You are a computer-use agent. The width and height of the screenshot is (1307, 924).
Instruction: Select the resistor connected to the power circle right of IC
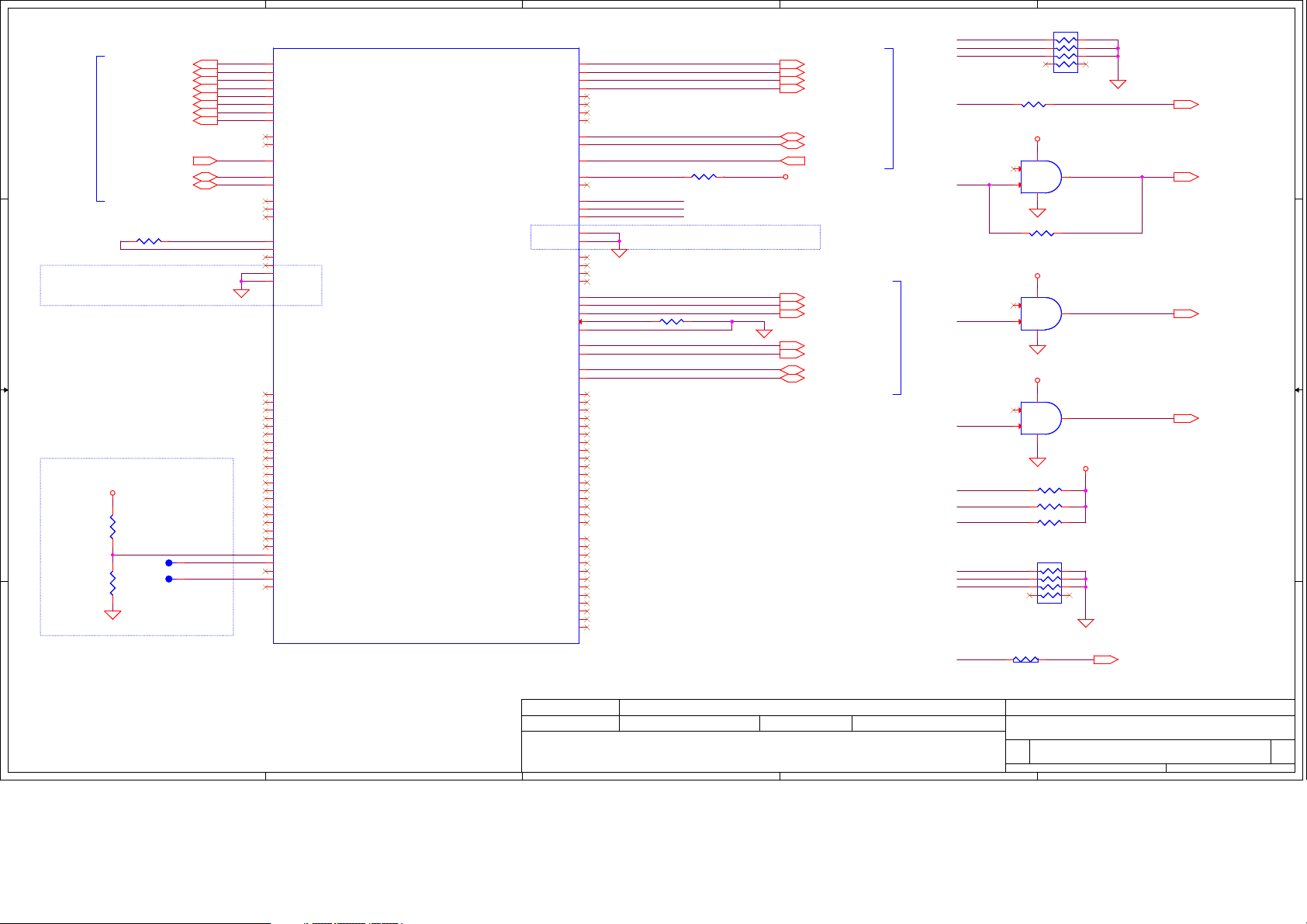(704, 177)
